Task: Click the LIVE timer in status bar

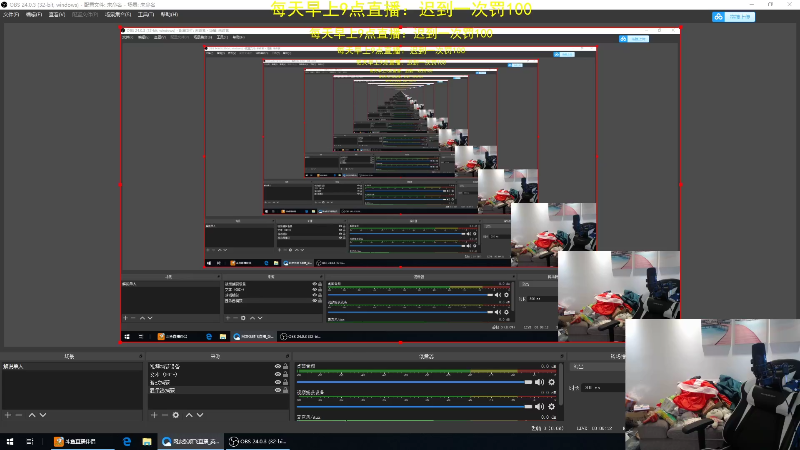Action: pos(594,429)
